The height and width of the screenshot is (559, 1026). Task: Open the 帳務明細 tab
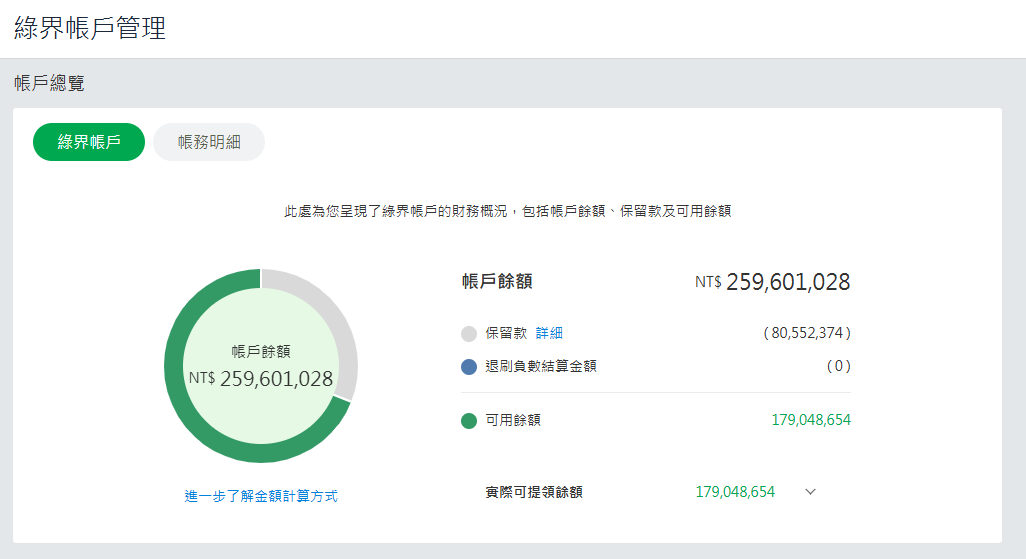tap(209, 142)
